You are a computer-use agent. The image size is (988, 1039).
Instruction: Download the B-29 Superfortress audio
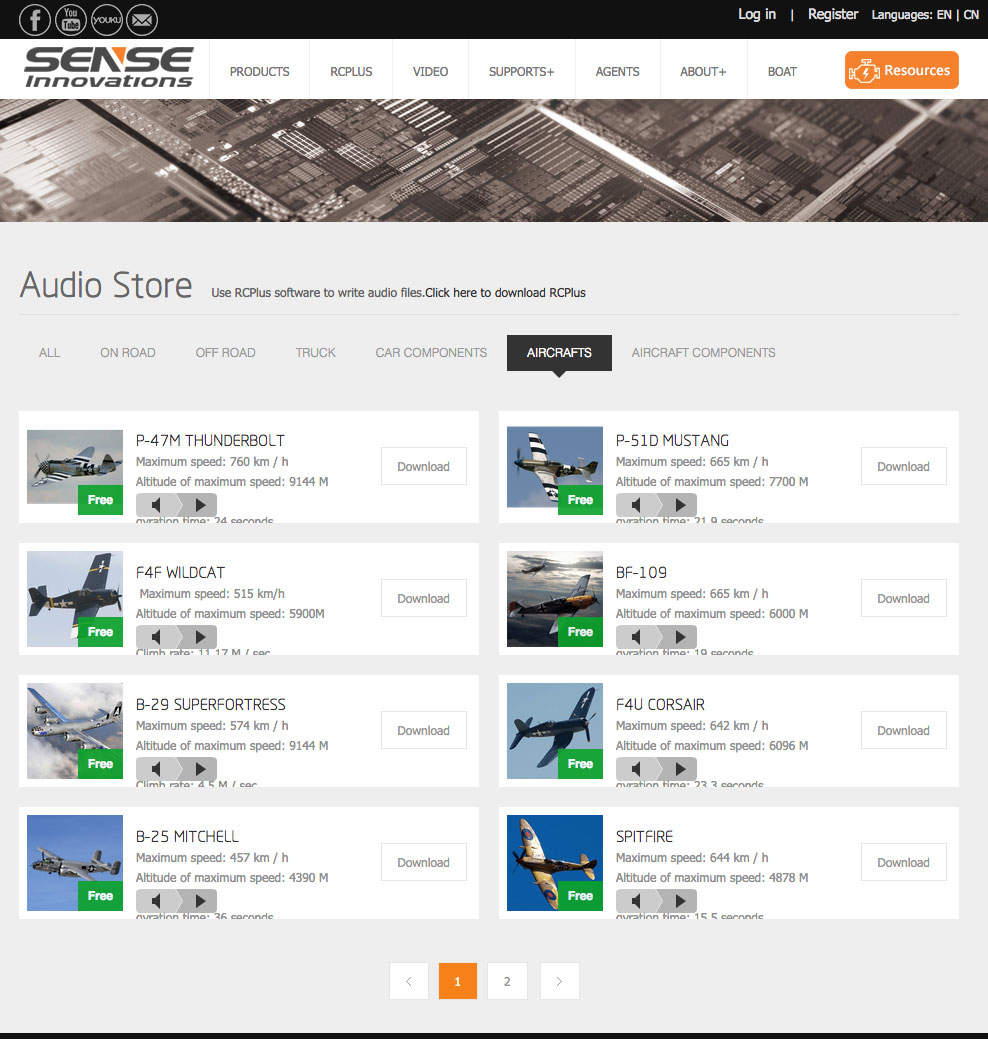[x=423, y=730]
